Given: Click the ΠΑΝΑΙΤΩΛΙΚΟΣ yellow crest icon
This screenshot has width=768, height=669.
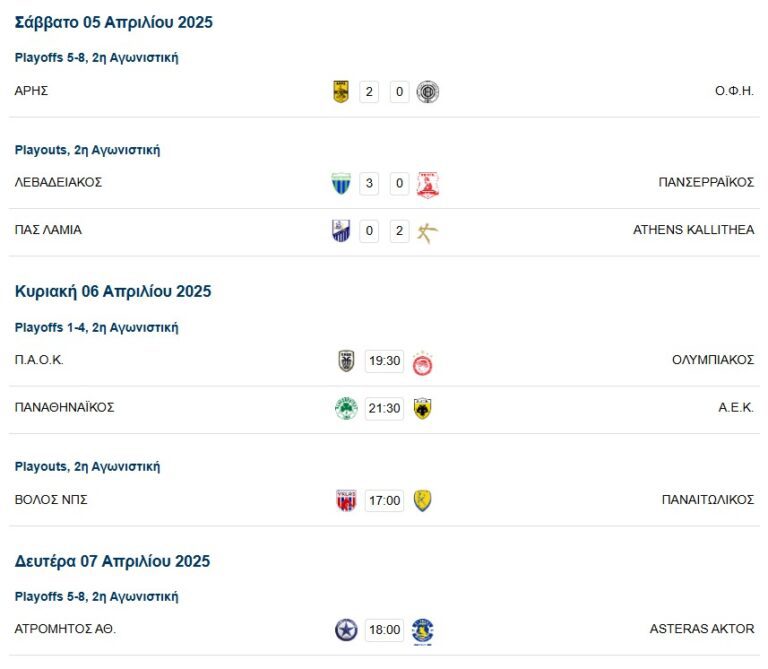Looking at the screenshot, I should point(422,500).
